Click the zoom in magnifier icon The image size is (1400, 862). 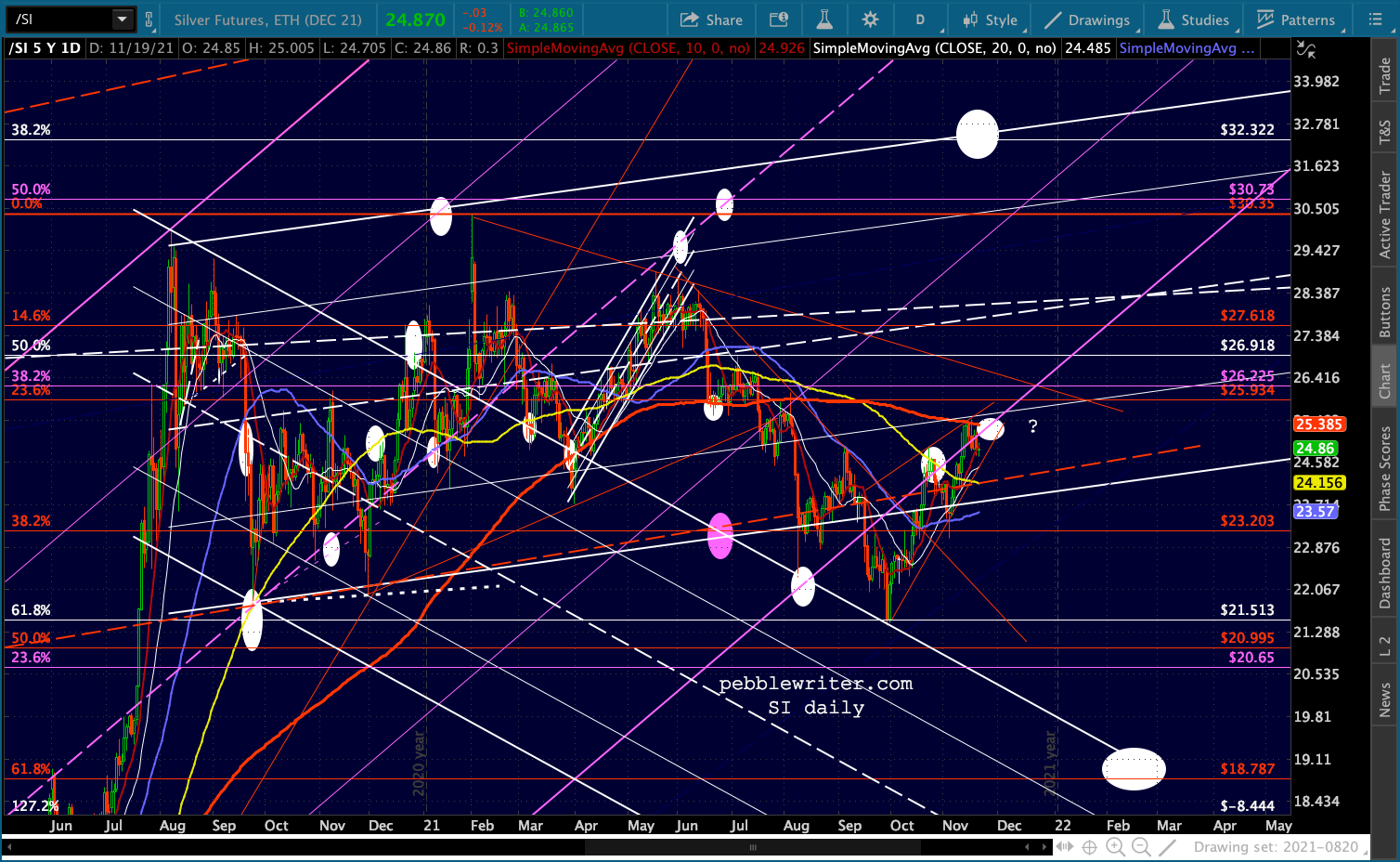[1116, 847]
